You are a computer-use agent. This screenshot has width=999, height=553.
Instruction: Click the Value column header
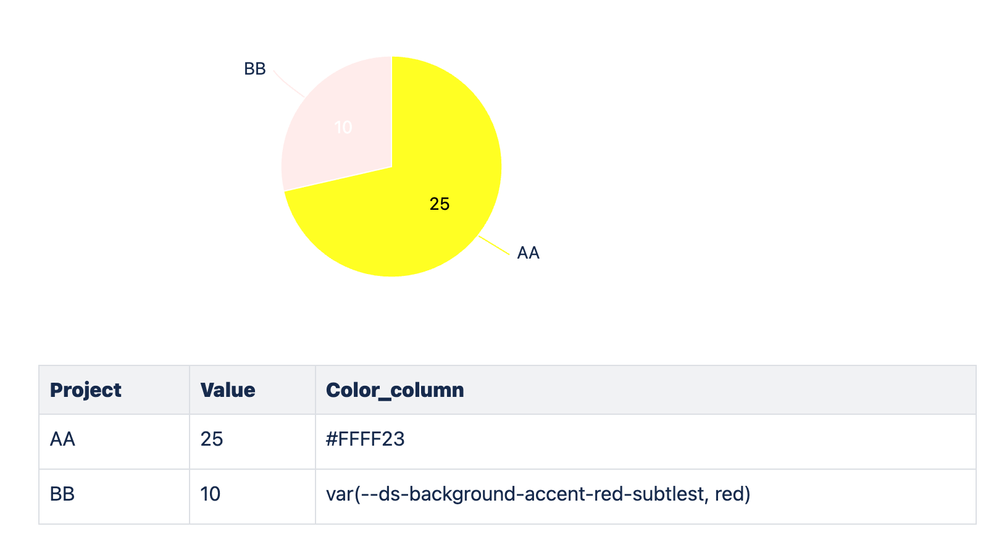coord(252,390)
